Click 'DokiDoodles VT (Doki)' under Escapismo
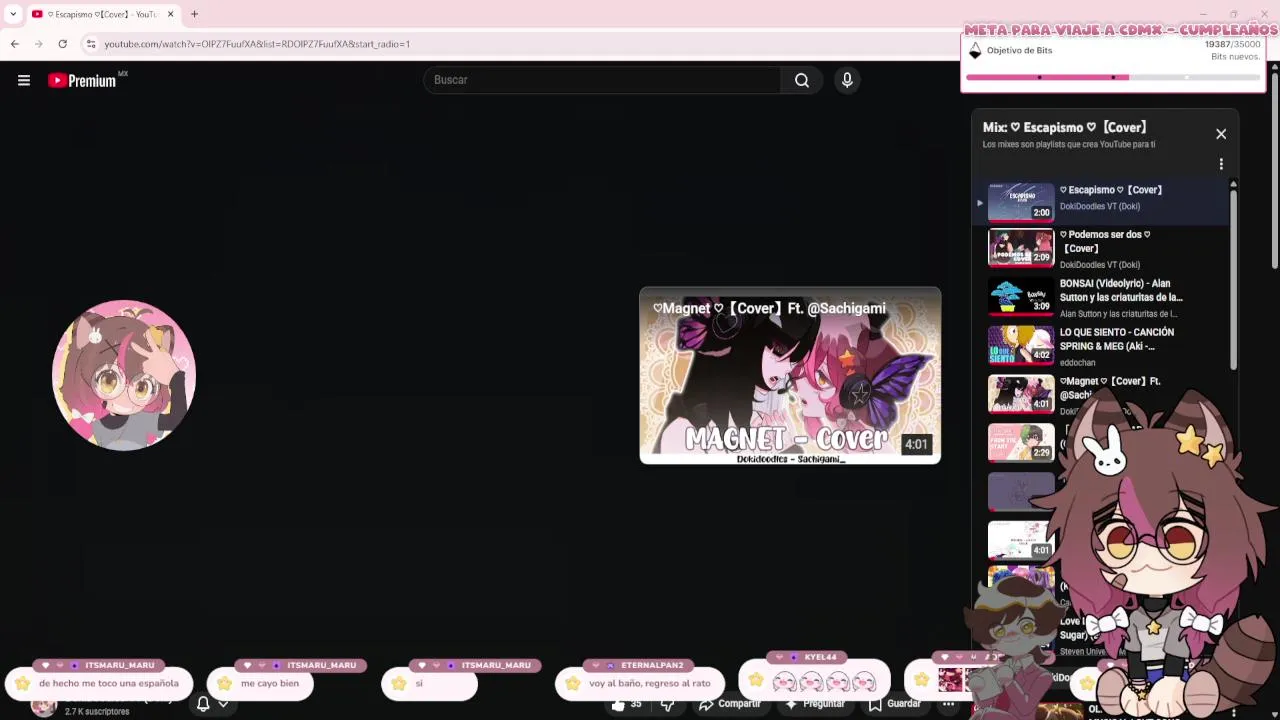The width and height of the screenshot is (1280, 720). point(1100,207)
